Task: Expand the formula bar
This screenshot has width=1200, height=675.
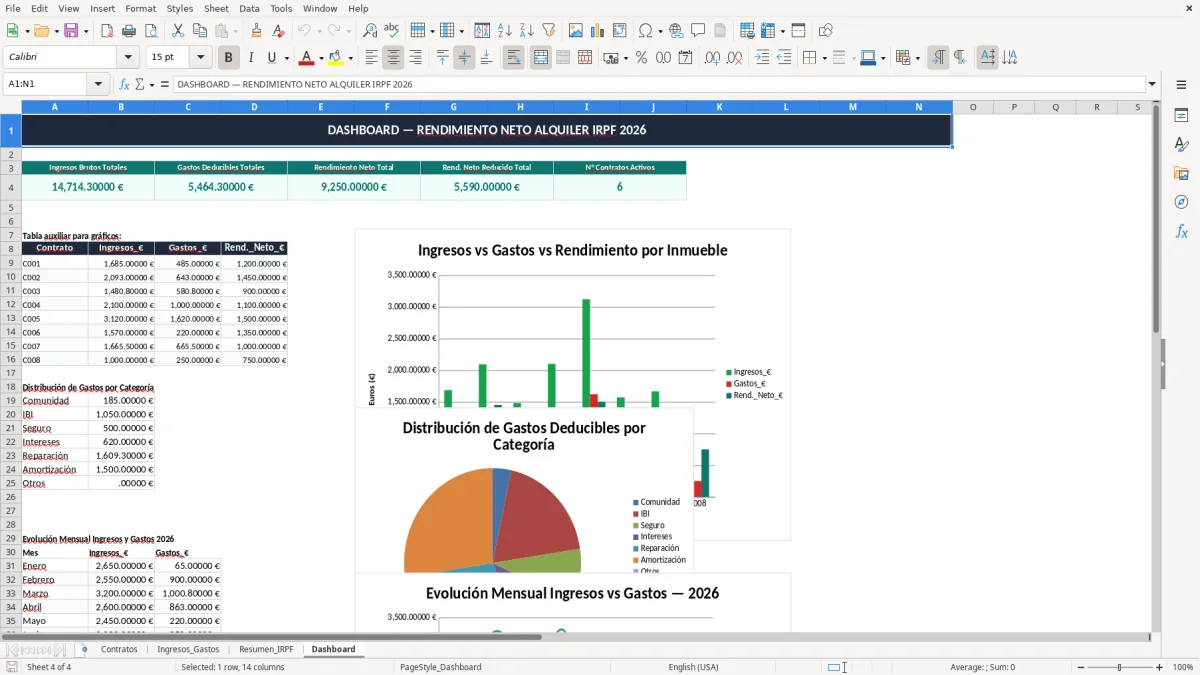Action: tap(1152, 85)
